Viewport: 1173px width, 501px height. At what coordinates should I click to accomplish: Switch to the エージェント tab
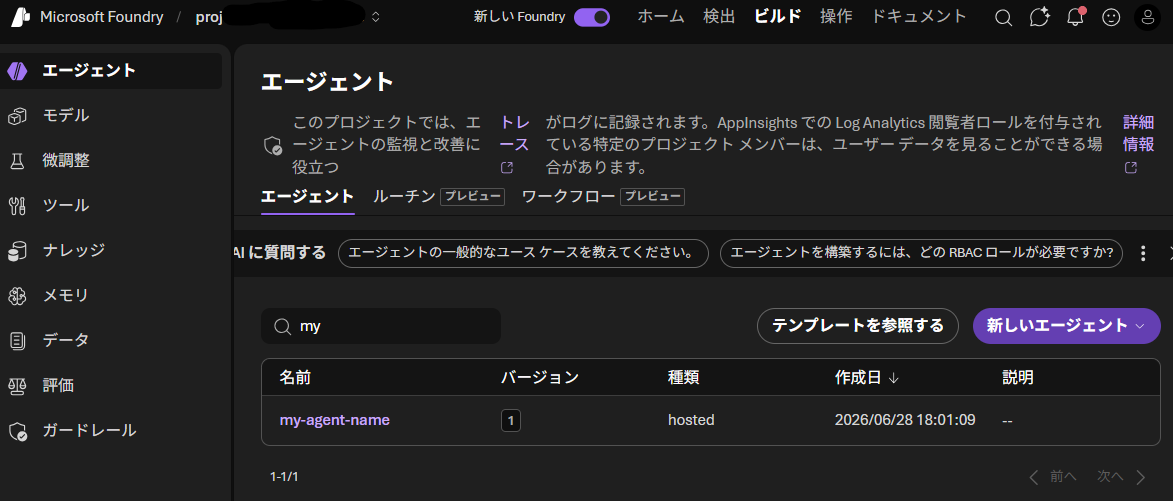[307, 197]
